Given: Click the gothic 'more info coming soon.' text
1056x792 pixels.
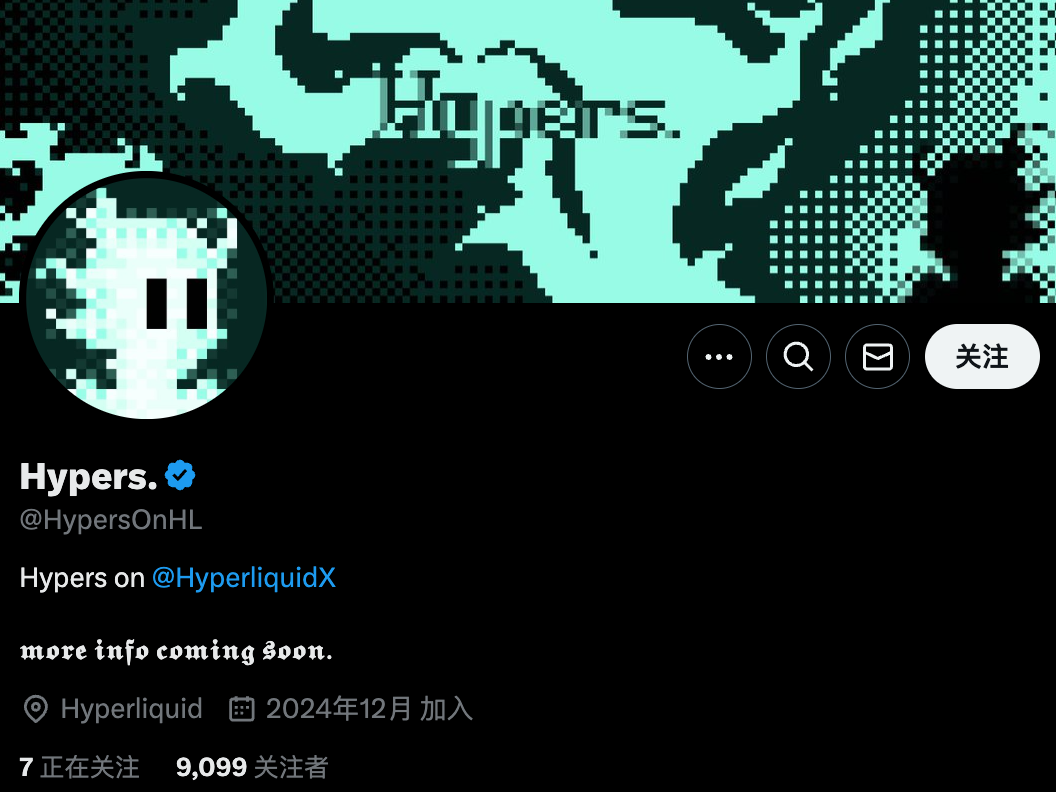Looking at the screenshot, I should coord(176,651).
